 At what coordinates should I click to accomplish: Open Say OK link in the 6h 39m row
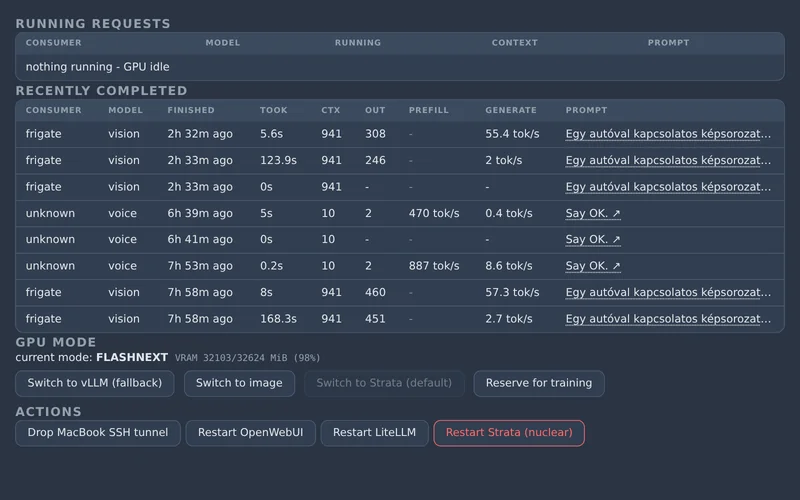[593, 214]
